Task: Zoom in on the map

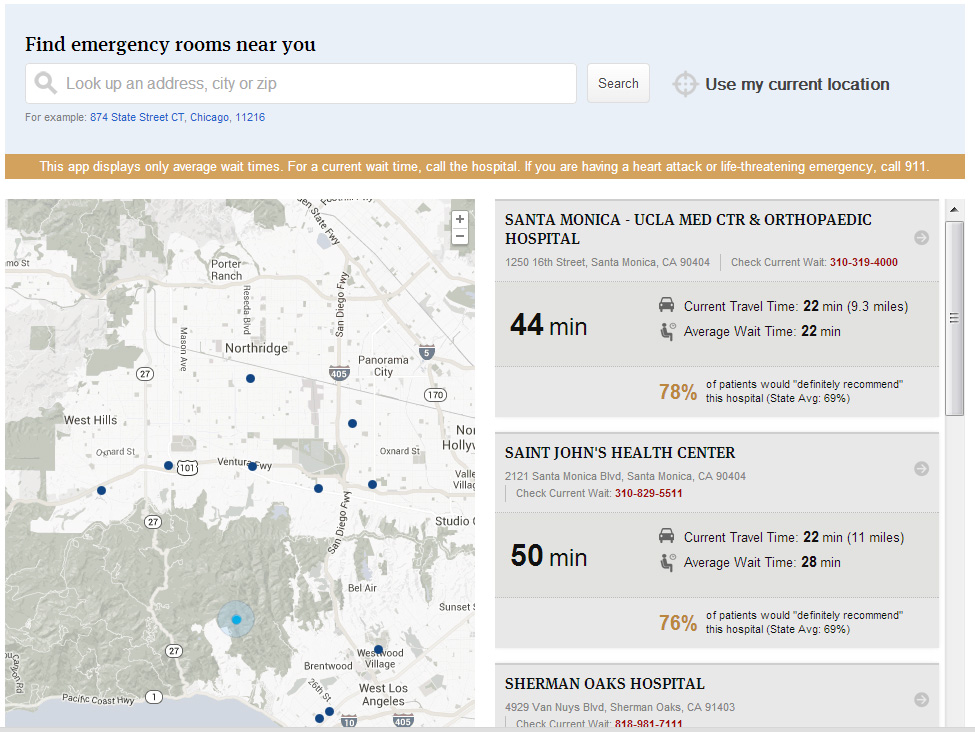Action: [x=459, y=219]
